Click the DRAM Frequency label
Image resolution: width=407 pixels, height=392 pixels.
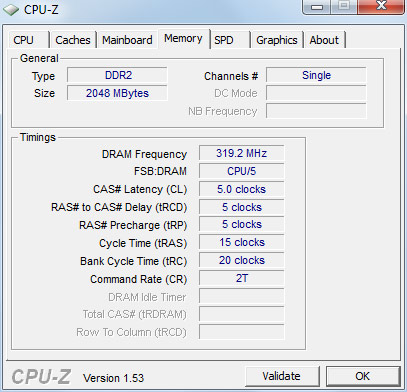tap(144, 154)
